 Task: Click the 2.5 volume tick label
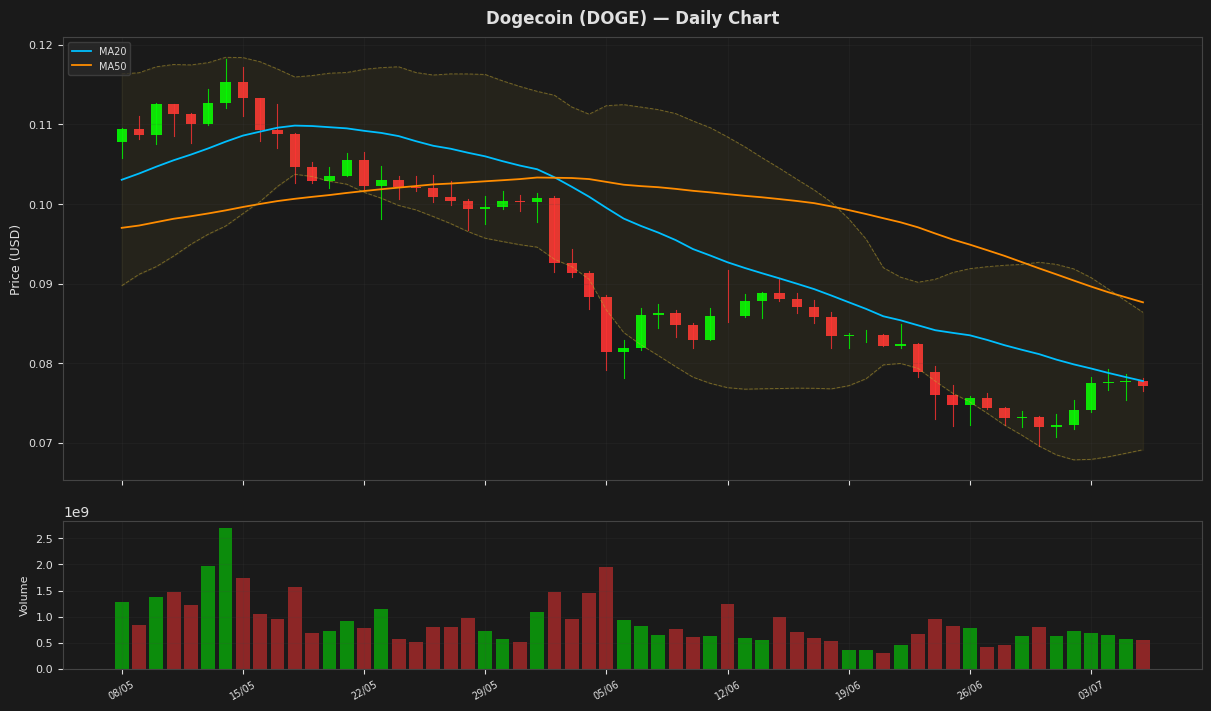45,539
